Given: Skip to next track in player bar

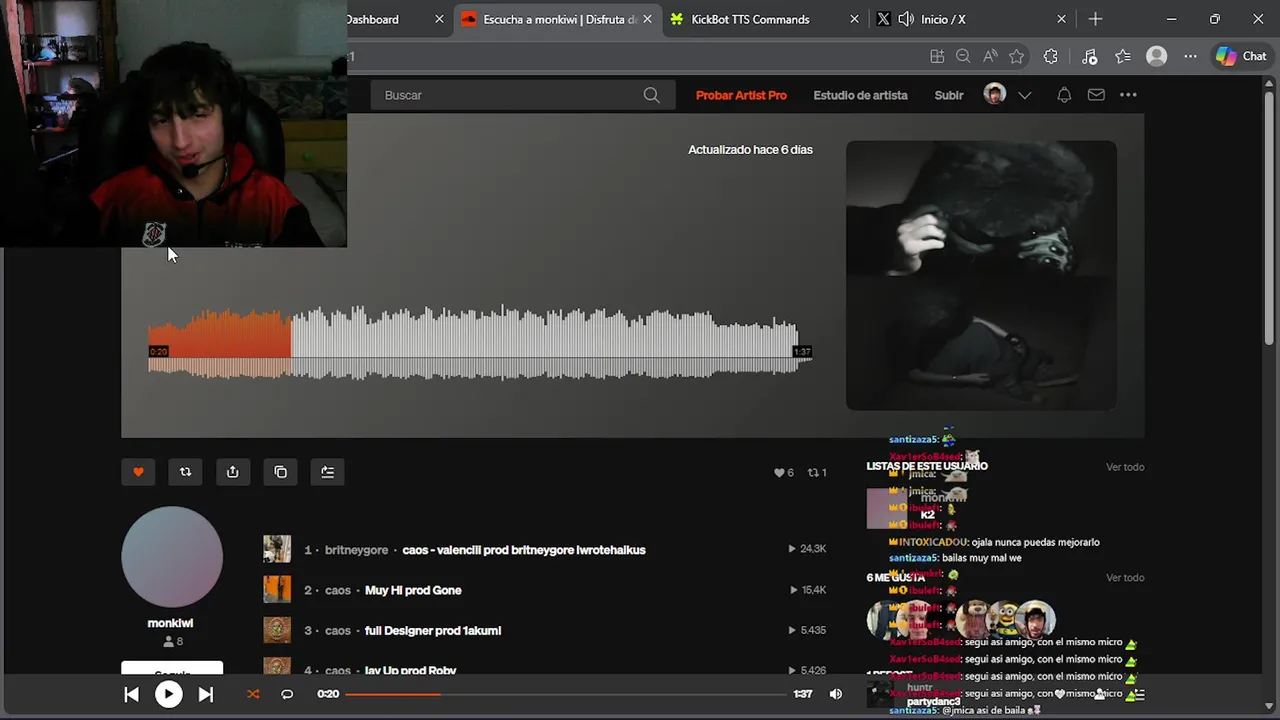Looking at the screenshot, I should pos(205,694).
